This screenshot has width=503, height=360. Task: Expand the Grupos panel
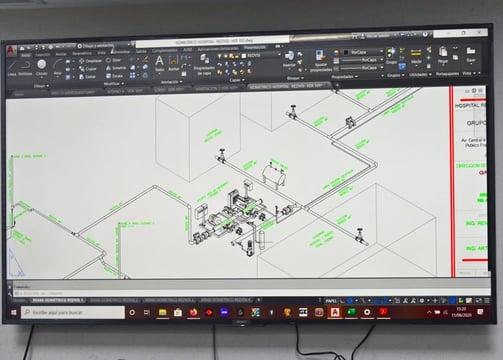click(395, 75)
